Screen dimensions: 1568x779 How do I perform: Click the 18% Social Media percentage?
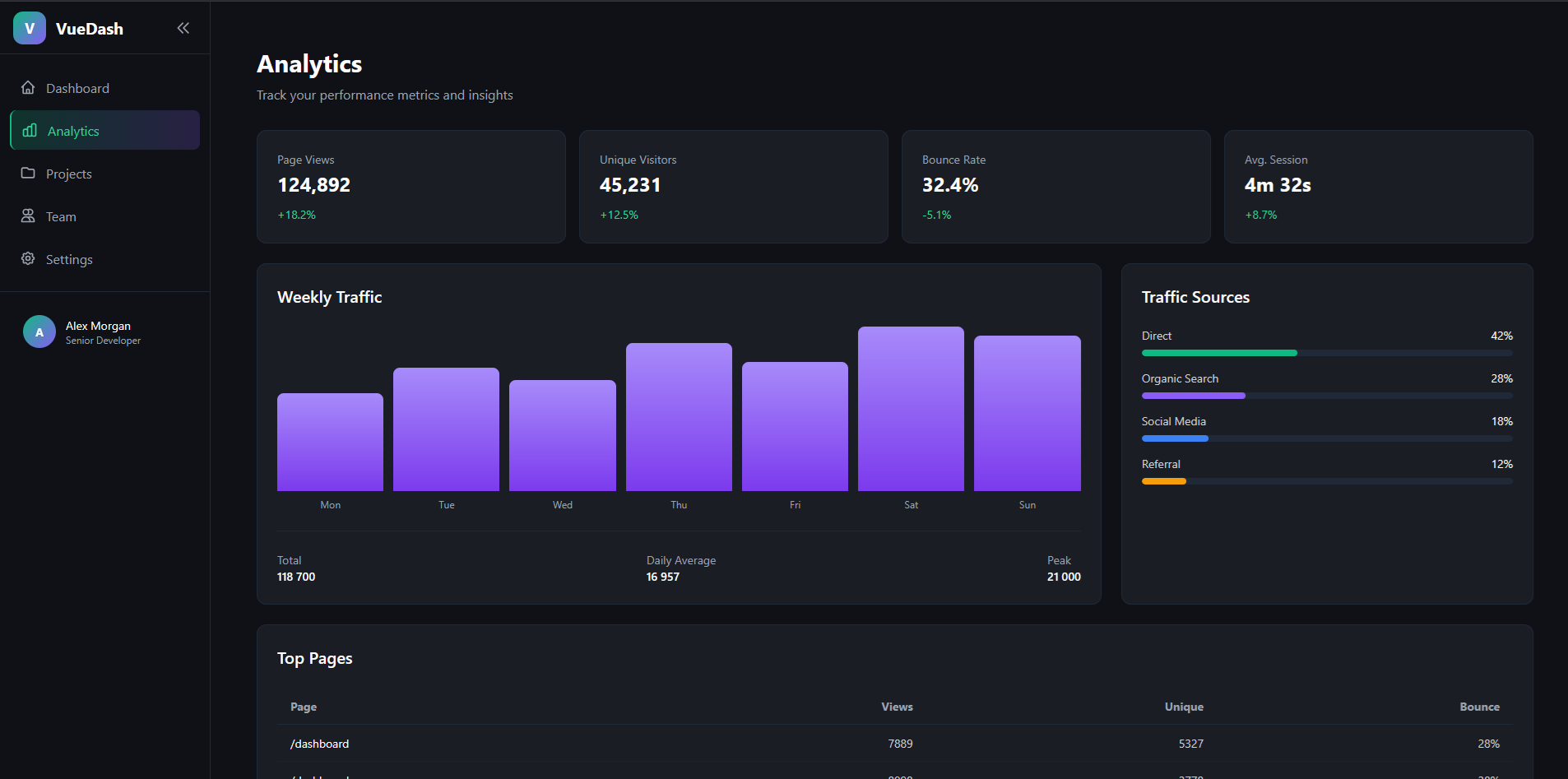click(1502, 421)
